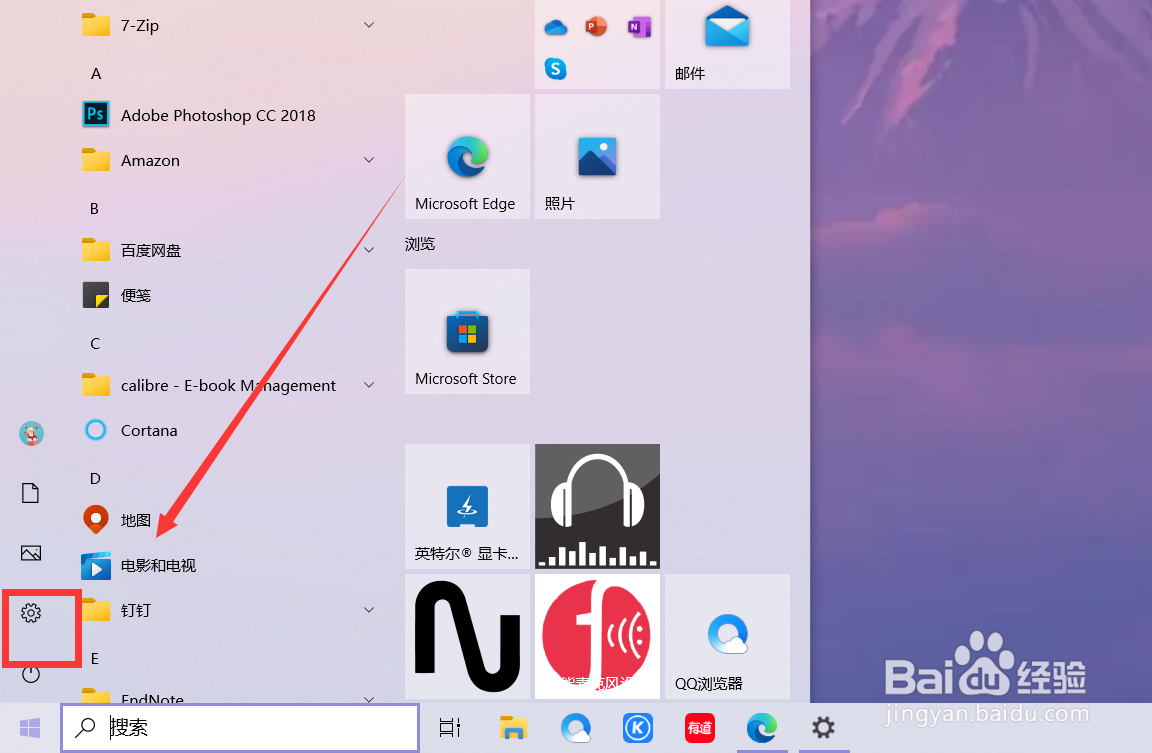Viewport: 1152px width, 753px height.
Task: Open PowerPoint in Office tile folder
Action: (597, 26)
